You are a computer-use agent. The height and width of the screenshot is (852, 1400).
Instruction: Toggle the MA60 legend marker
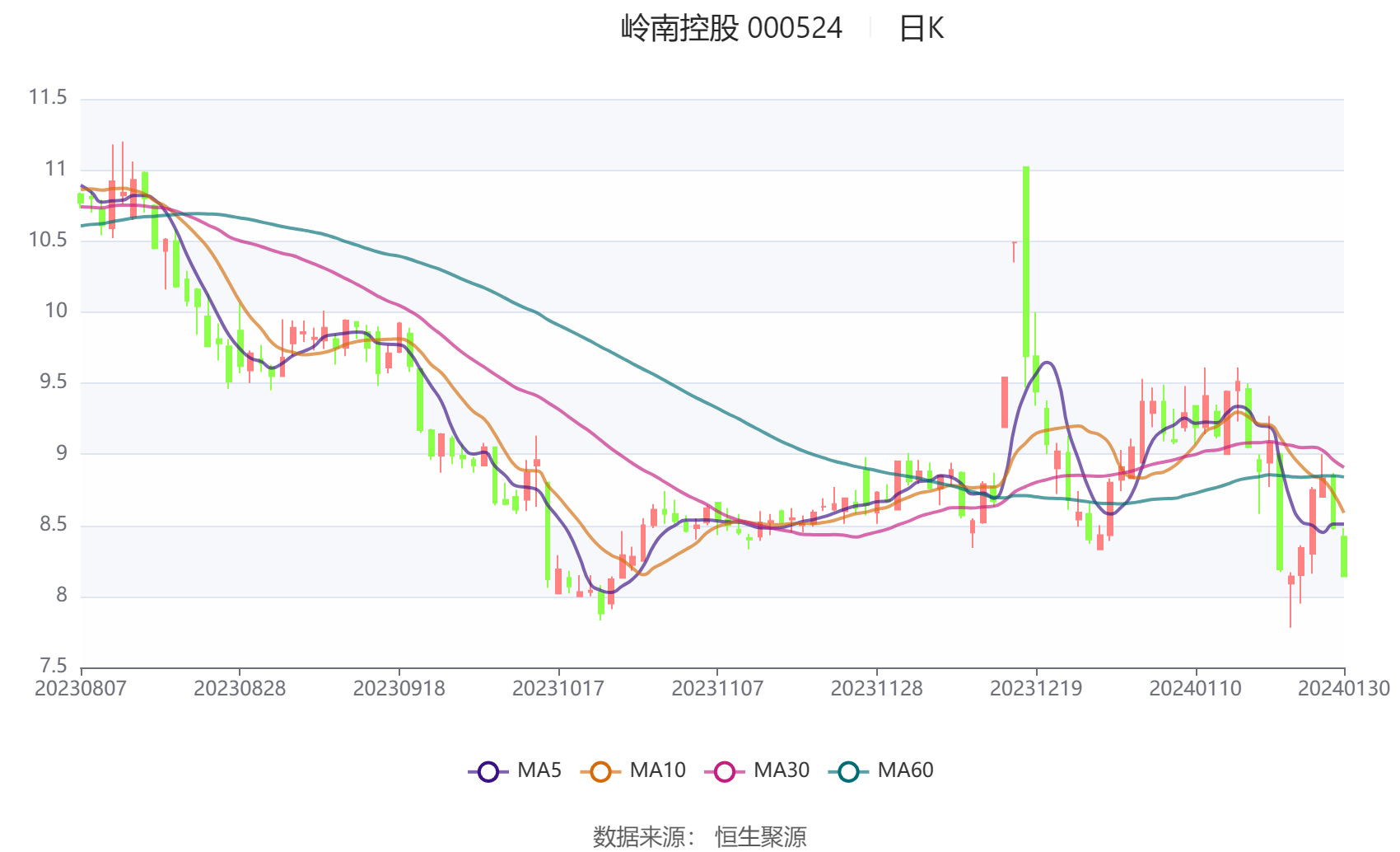pos(848,771)
